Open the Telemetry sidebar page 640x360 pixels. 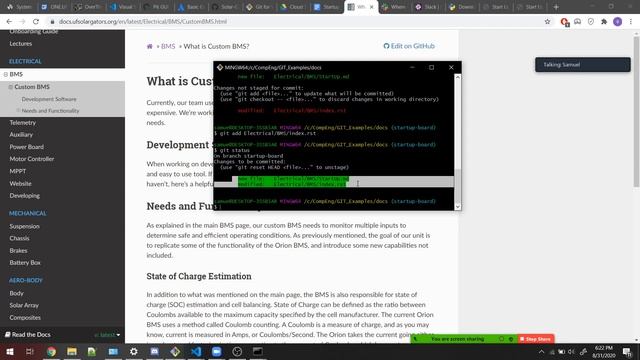tap(23, 122)
